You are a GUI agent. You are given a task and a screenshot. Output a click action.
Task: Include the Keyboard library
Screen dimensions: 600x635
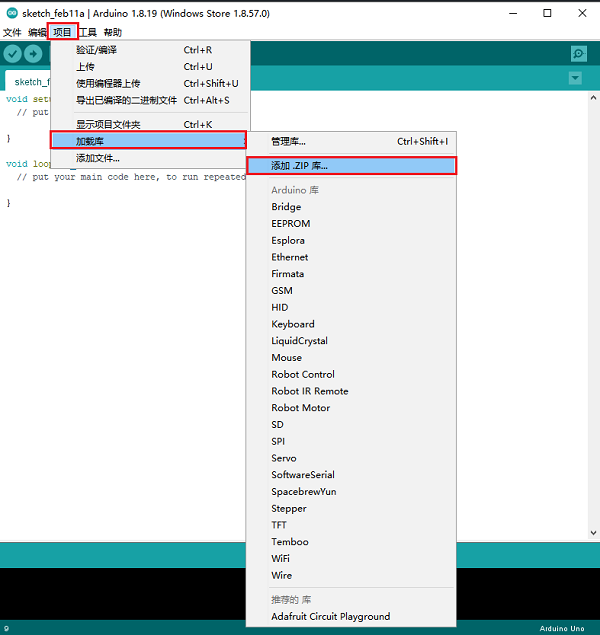351,324
